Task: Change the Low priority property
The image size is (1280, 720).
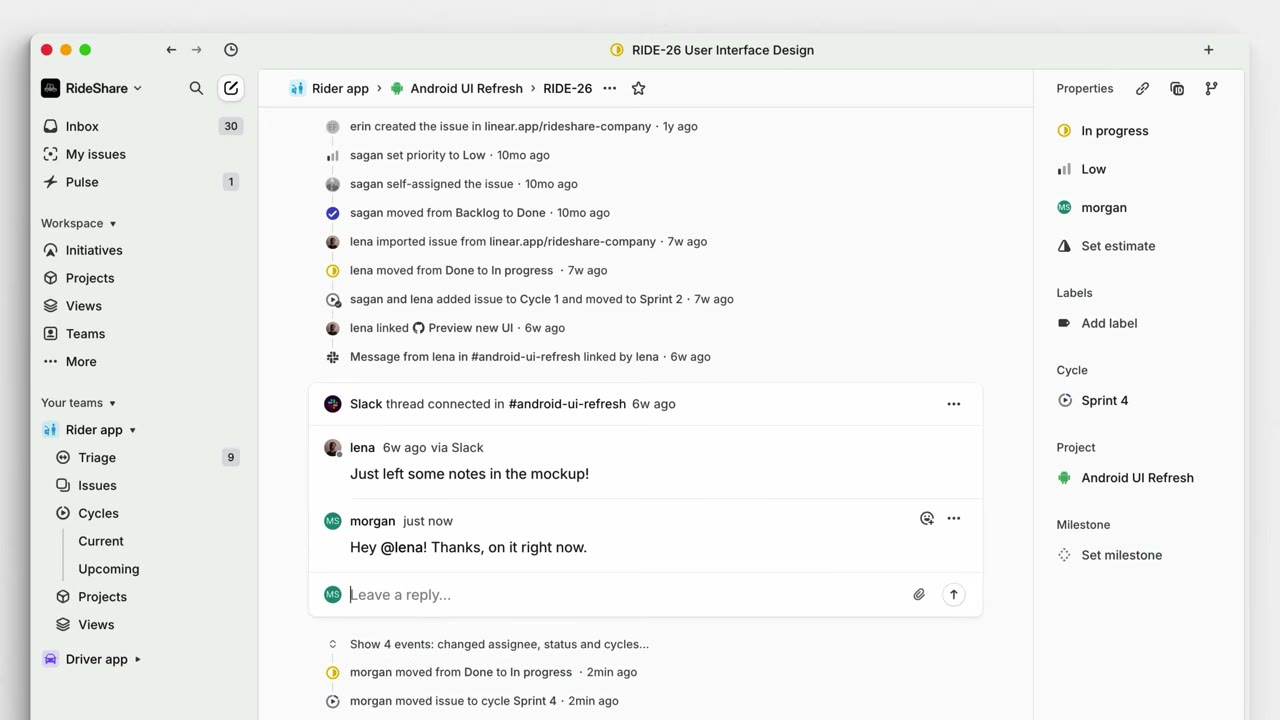Action: [1082, 169]
